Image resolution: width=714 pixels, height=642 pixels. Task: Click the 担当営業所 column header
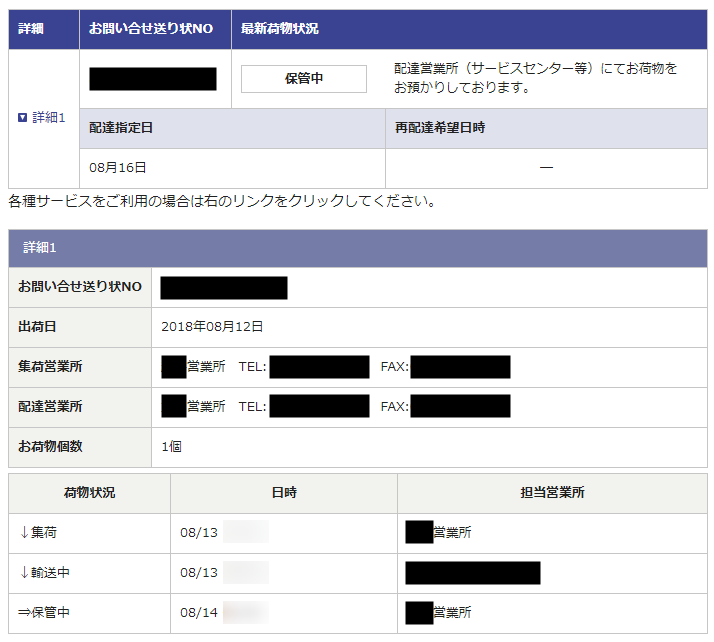click(552, 493)
